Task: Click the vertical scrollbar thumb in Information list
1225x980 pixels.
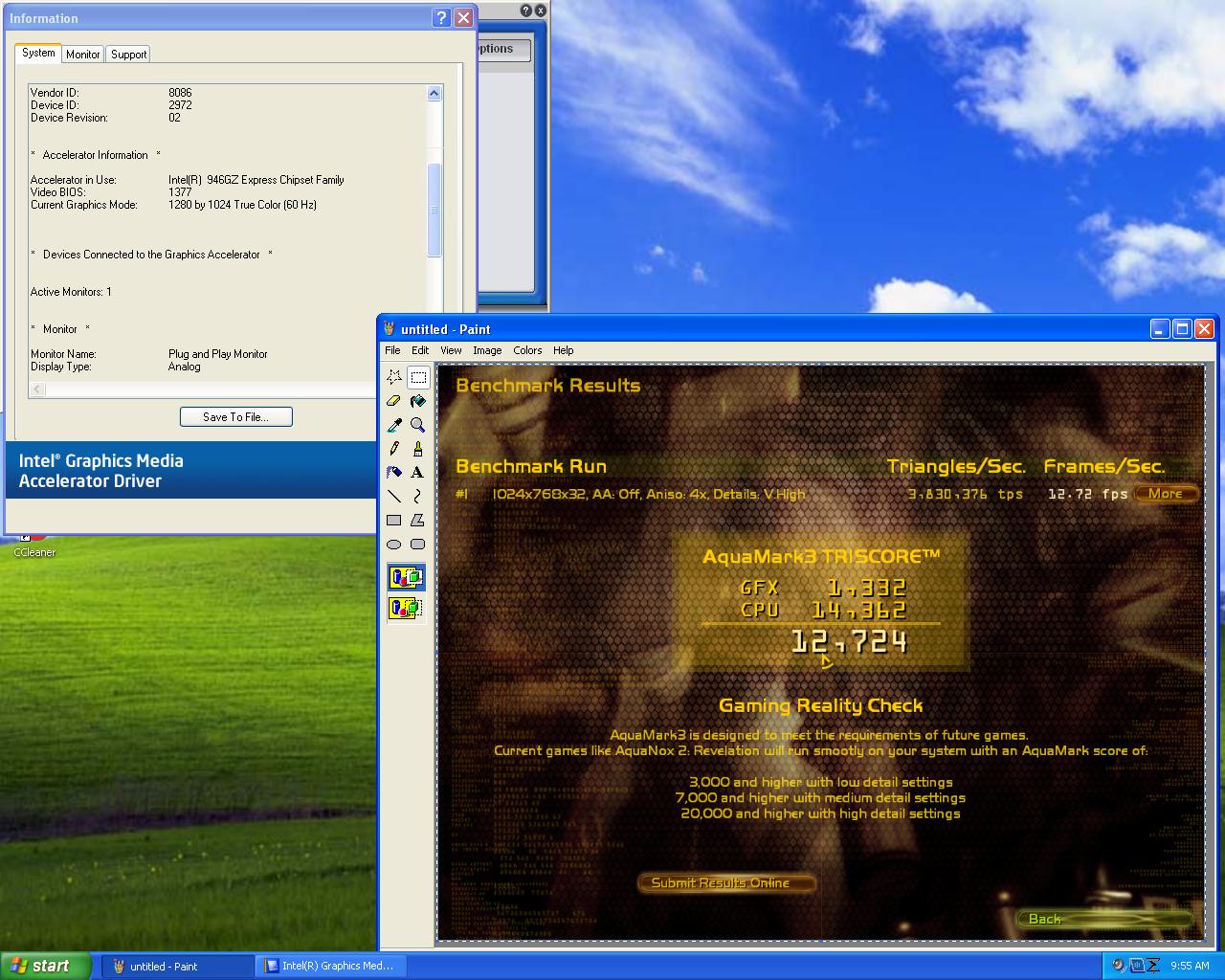Action: coord(434,210)
